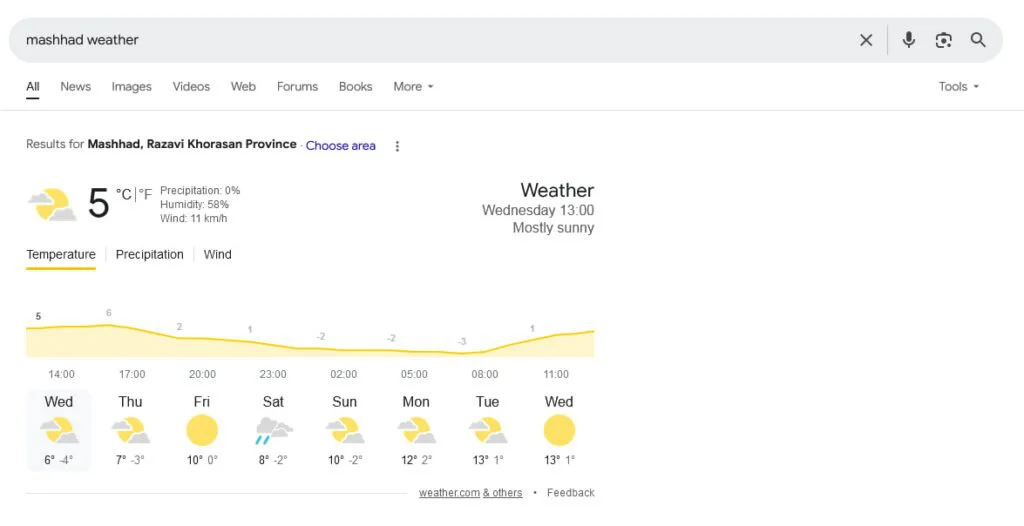Image resolution: width=1024 pixels, height=526 pixels.
Task: Click the 08:00 time label on the chart
Action: tap(485, 374)
